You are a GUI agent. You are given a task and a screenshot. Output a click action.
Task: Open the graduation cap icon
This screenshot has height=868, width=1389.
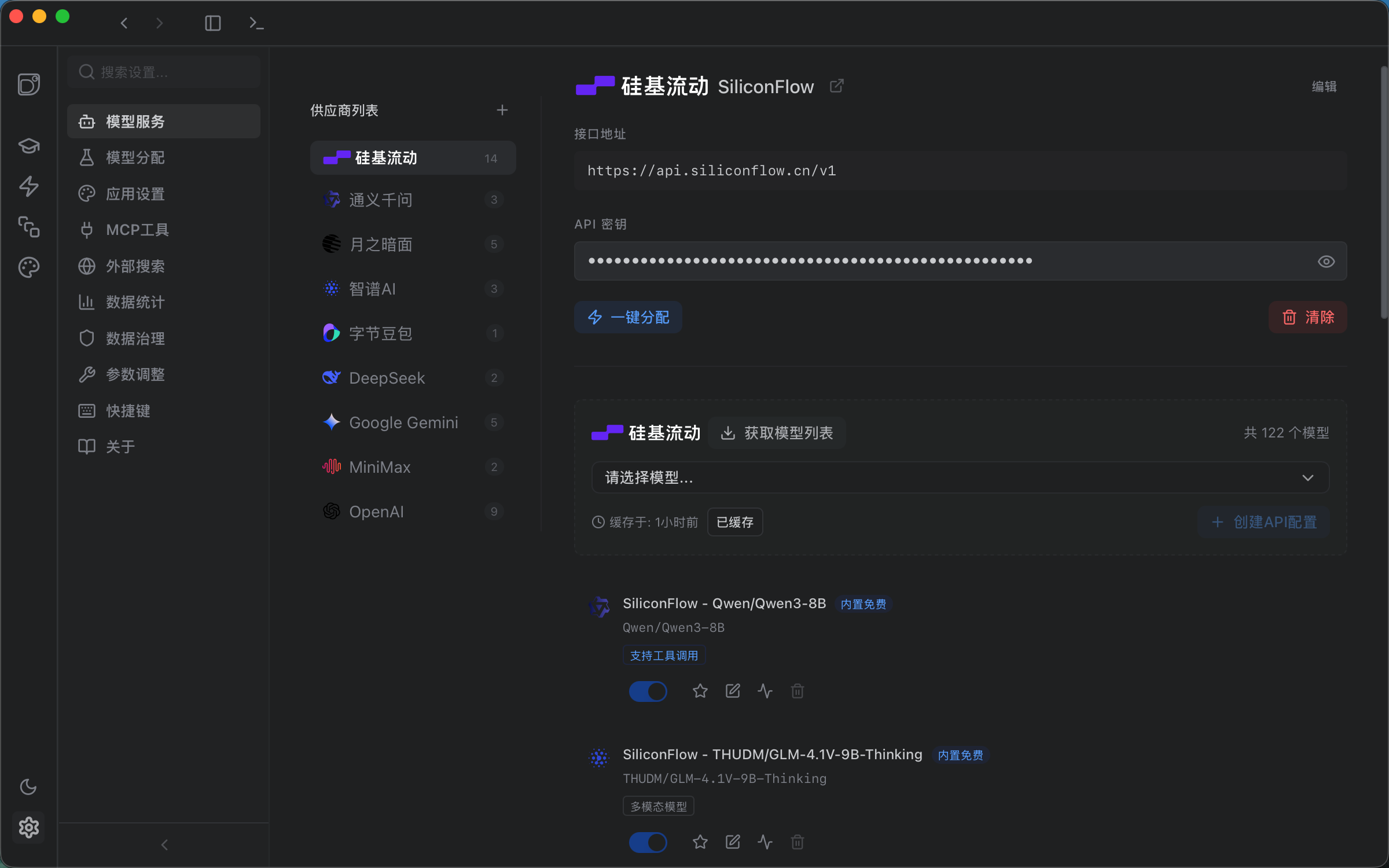tap(29, 145)
